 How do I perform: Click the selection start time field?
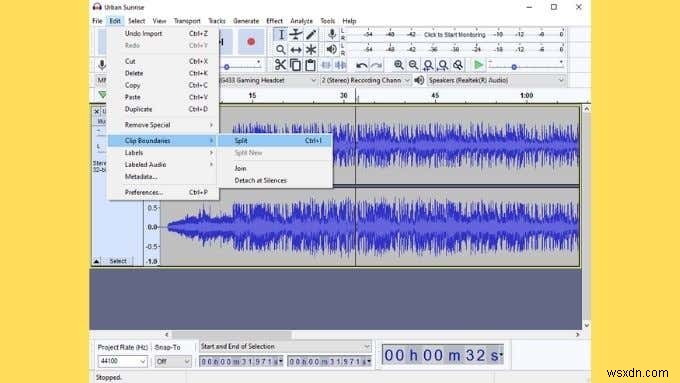tap(241, 361)
